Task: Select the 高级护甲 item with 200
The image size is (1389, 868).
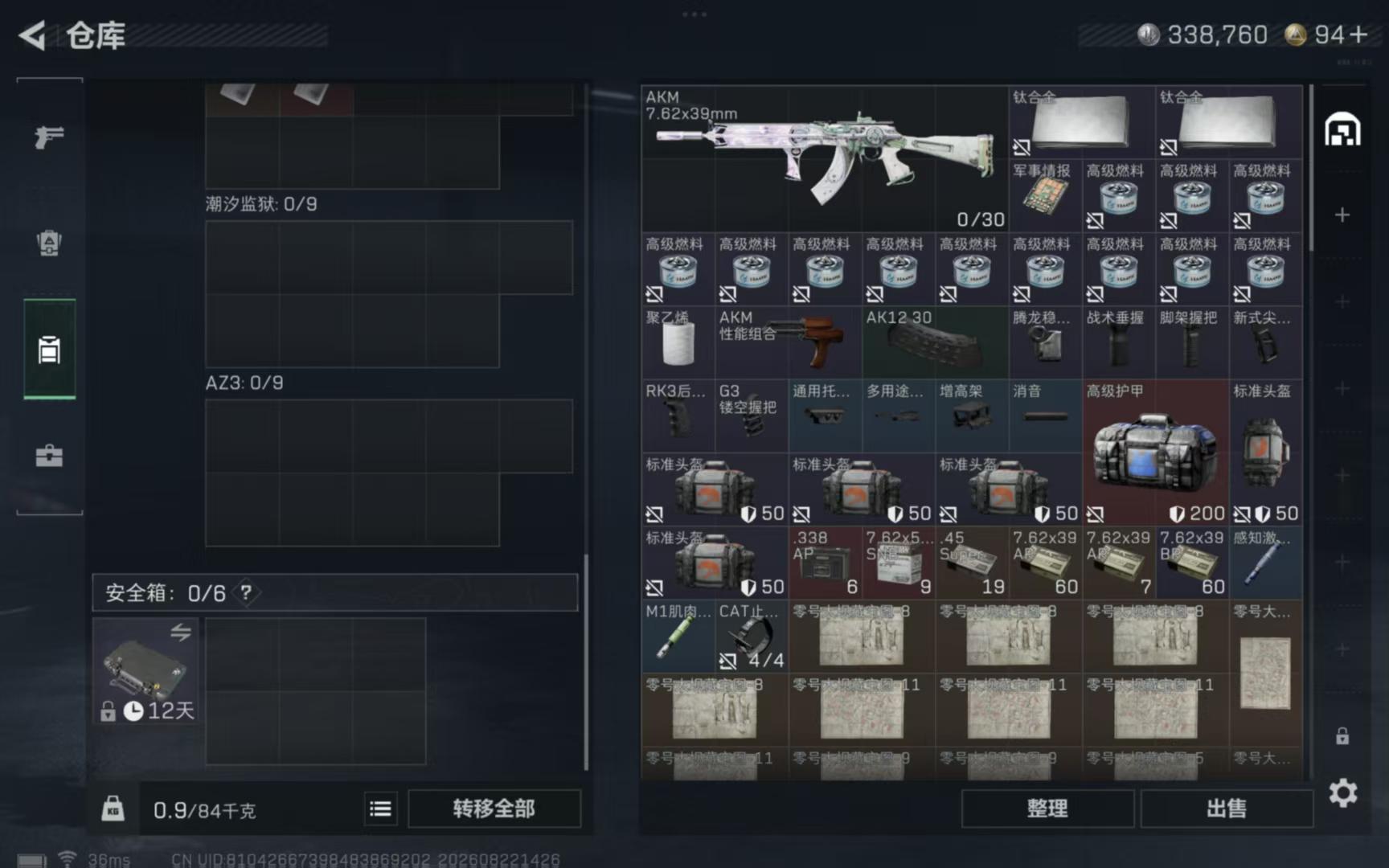Action: click(x=1155, y=453)
